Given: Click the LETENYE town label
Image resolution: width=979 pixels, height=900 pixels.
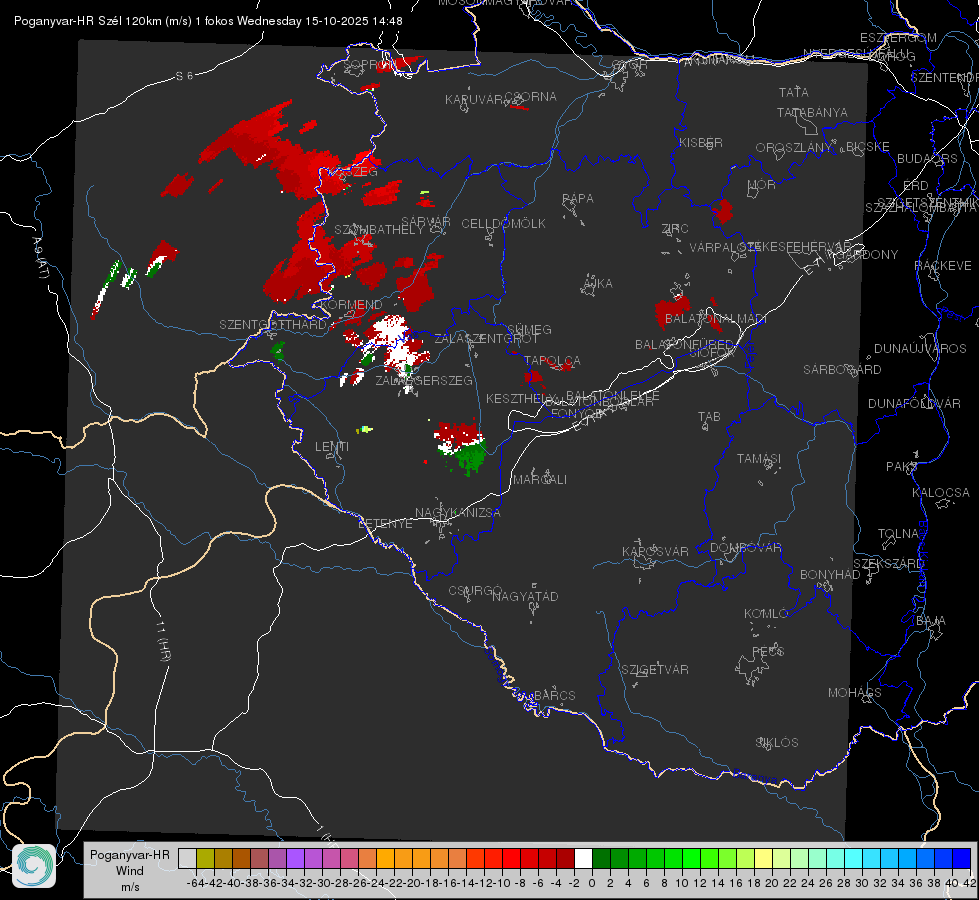Looking at the screenshot, I should tap(385, 524).
